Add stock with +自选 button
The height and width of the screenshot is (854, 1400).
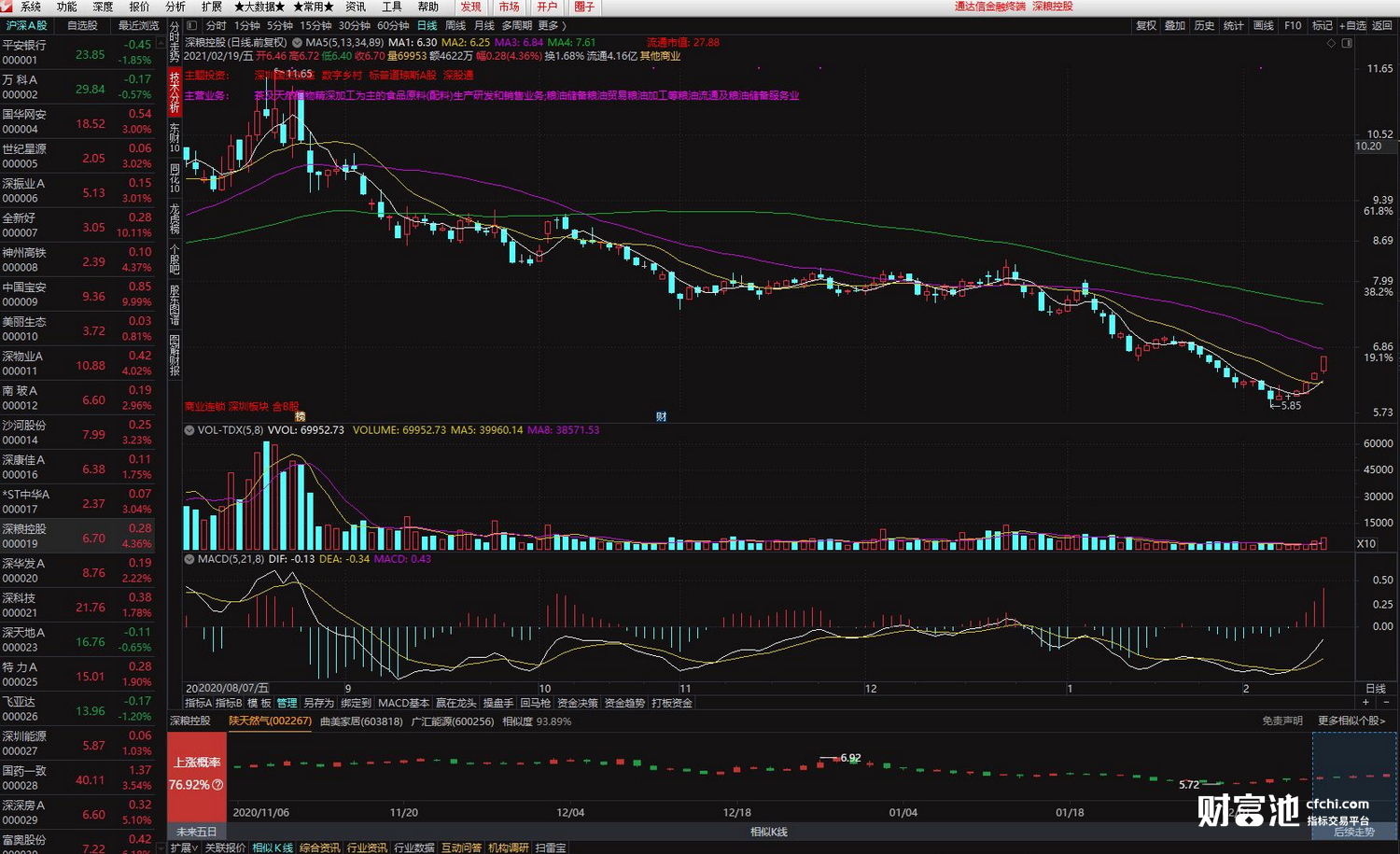(1352, 25)
